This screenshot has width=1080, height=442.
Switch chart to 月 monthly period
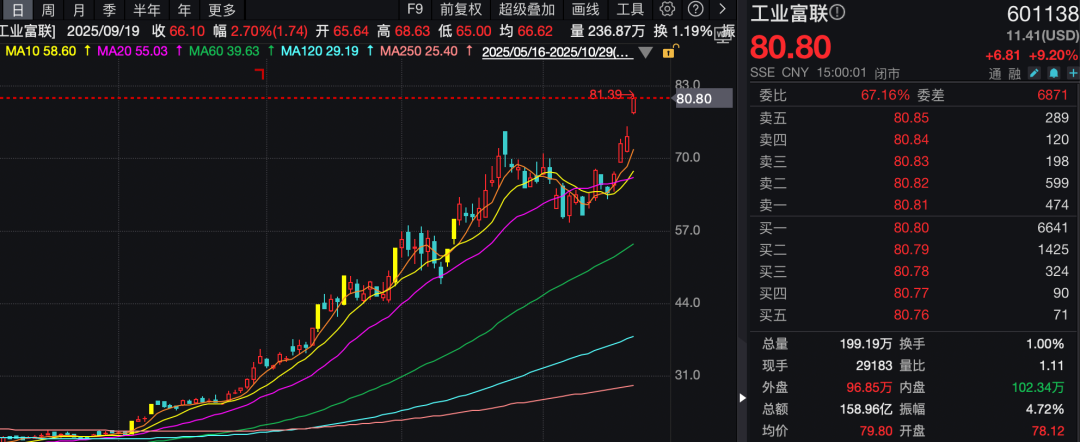[78, 10]
